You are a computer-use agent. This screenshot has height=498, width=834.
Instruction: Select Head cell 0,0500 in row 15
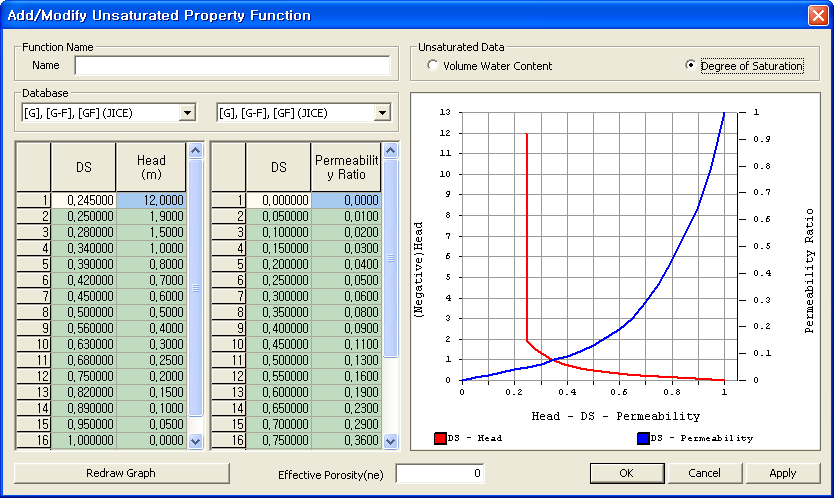tap(151, 424)
